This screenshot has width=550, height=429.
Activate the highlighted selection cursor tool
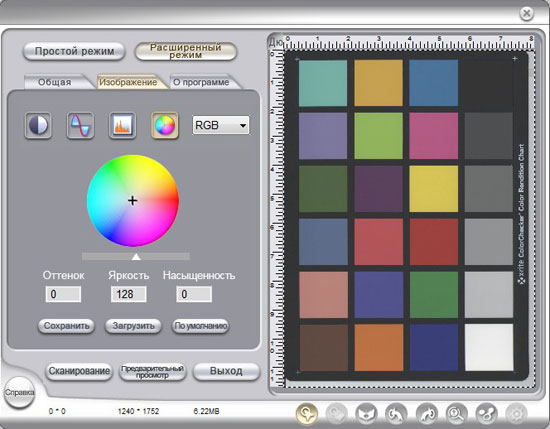(307, 414)
